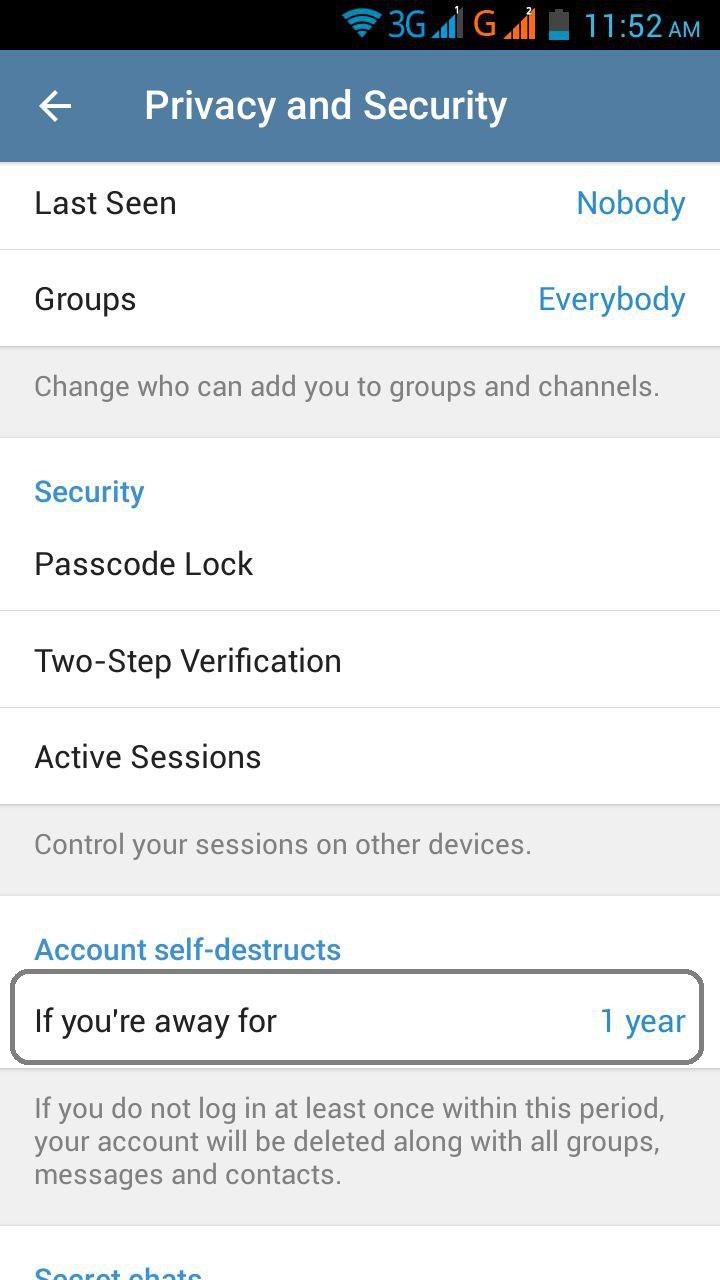Change self-destruct period 1 year
The height and width of the screenshot is (1280, 720).
click(x=643, y=1021)
